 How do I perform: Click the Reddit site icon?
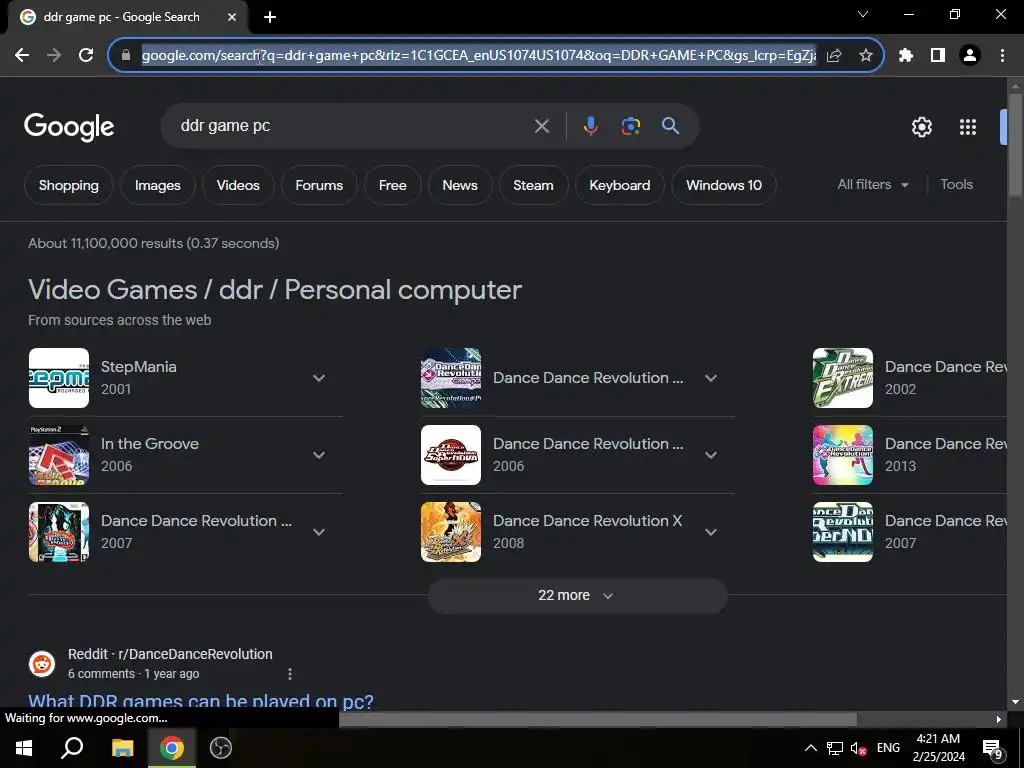[x=42, y=664]
